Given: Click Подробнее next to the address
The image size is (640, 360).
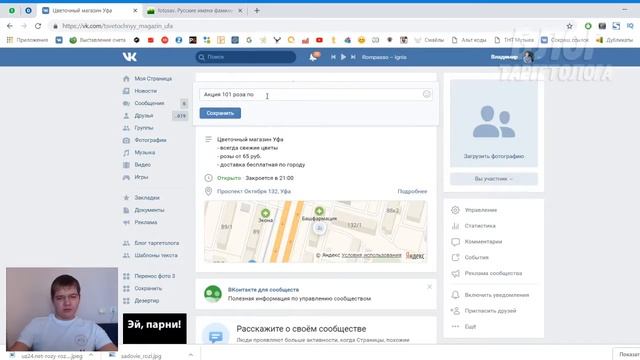Looking at the screenshot, I should click(x=412, y=191).
